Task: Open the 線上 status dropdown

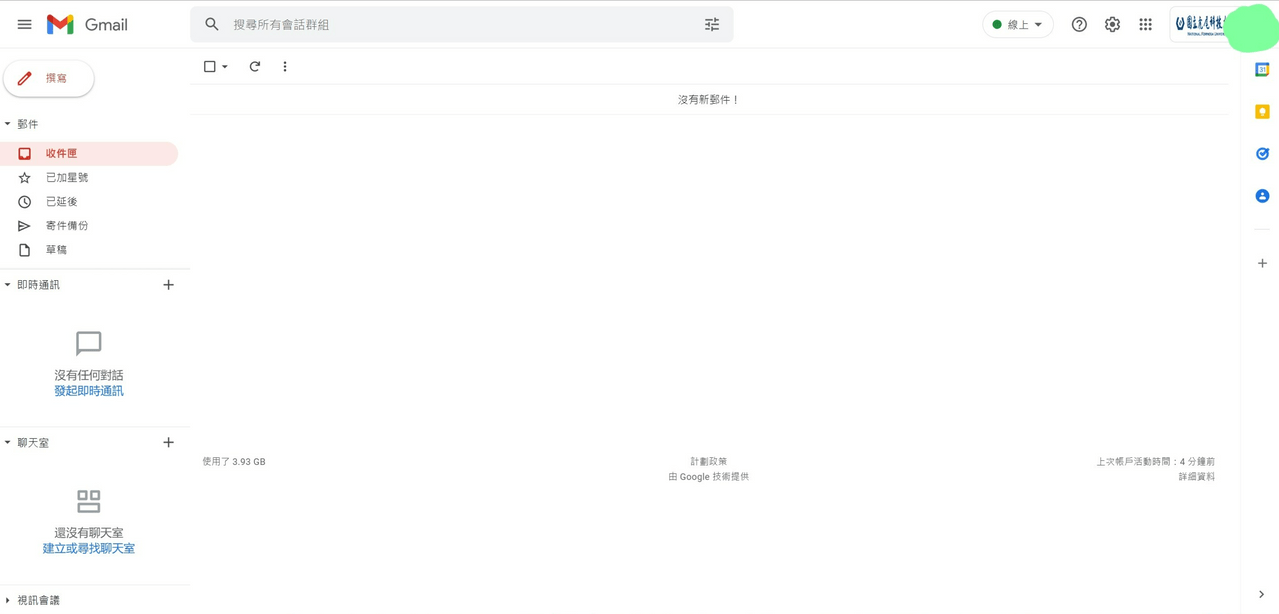Action: point(1017,24)
